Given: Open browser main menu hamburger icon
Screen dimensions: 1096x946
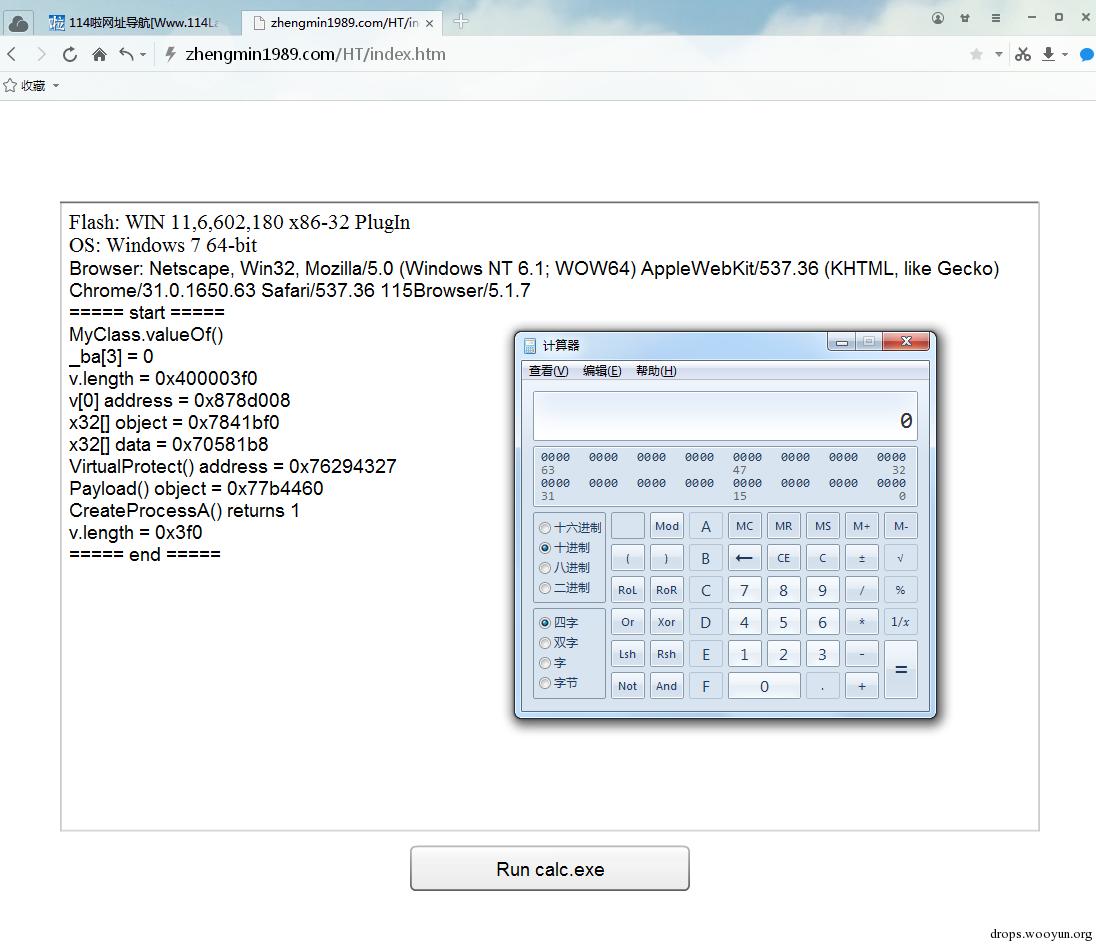Looking at the screenshot, I should point(995,18).
